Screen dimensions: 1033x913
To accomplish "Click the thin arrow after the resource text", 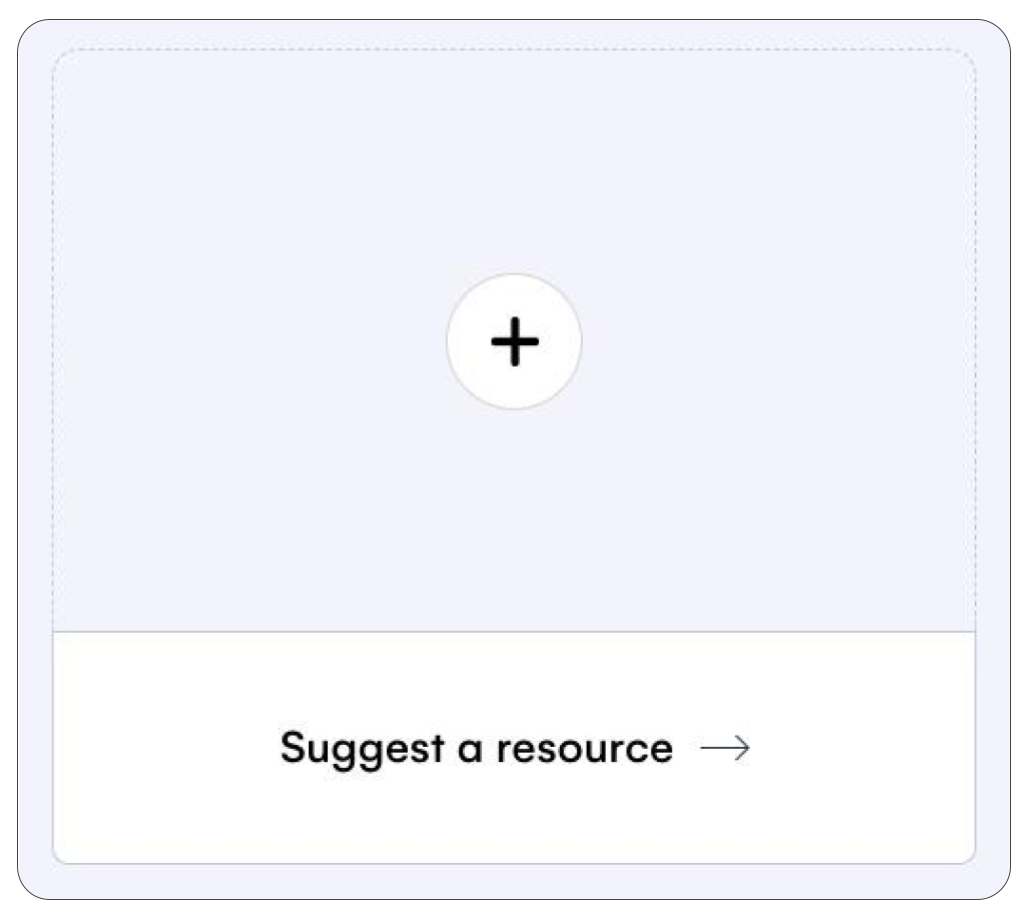I will click(725, 748).
